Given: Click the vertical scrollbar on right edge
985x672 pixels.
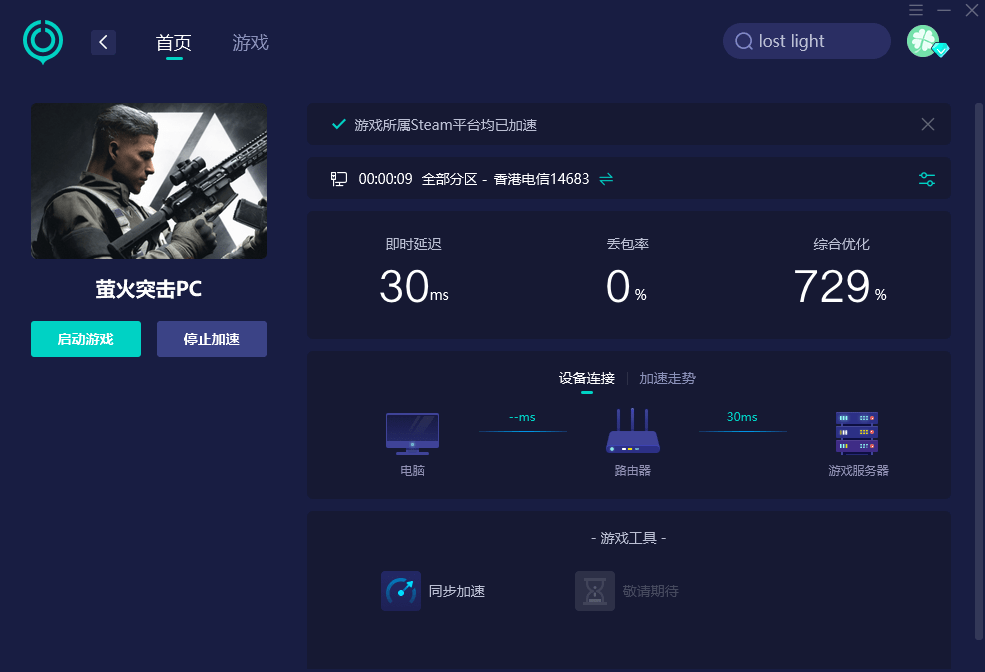Looking at the screenshot, I should pos(979,371).
